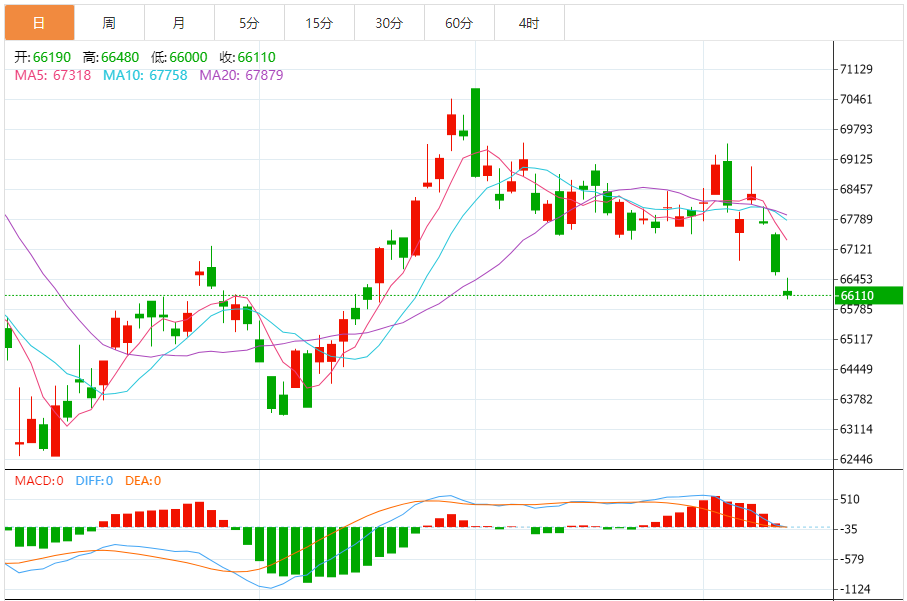The image size is (907, 601).
Task: Click the -35 MACD axis label
Action: (x=850, y=529)
